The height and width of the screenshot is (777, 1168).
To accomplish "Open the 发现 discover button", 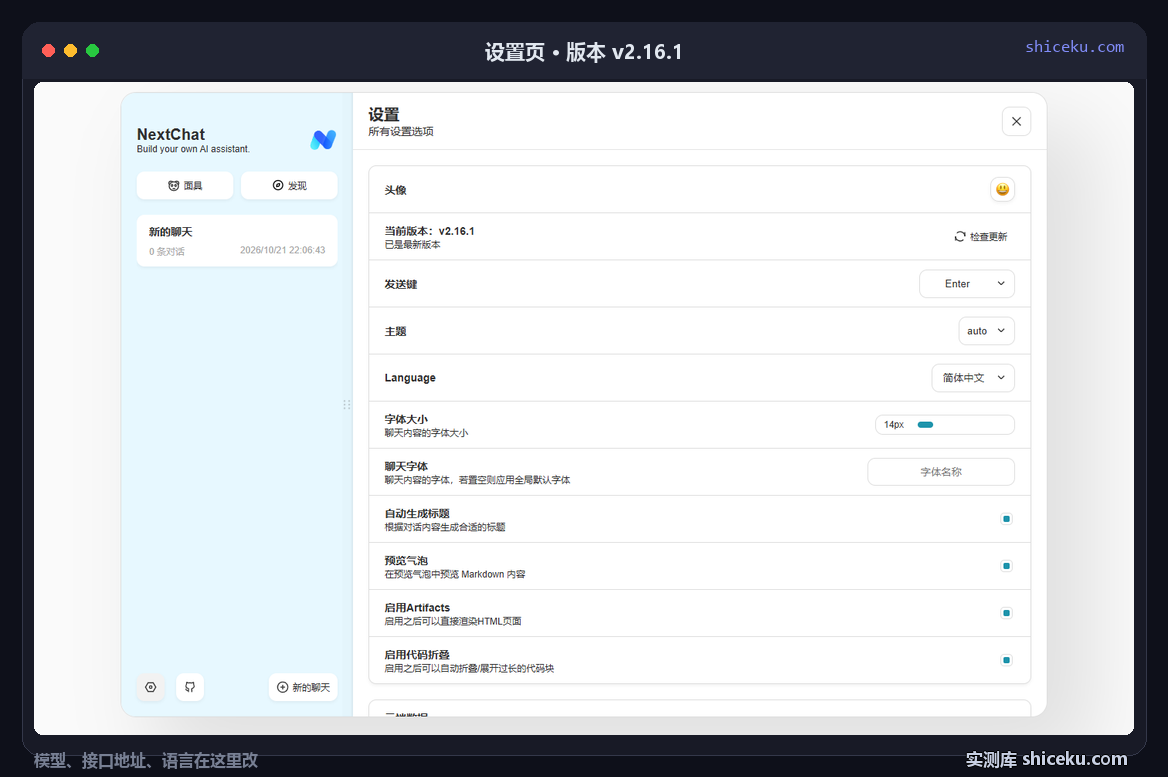I will coord(289,185).
